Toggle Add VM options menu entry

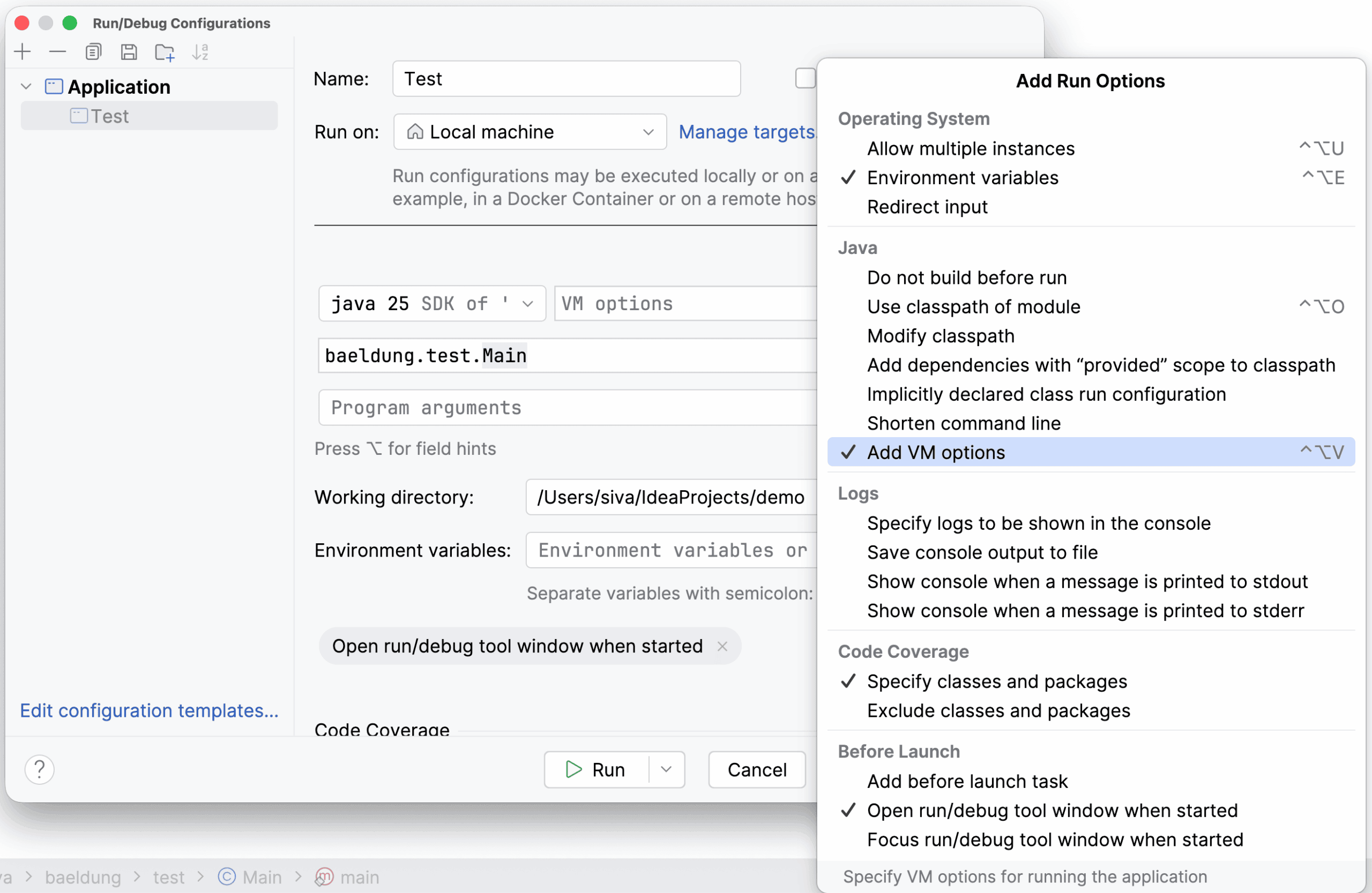tap(936, 453)
